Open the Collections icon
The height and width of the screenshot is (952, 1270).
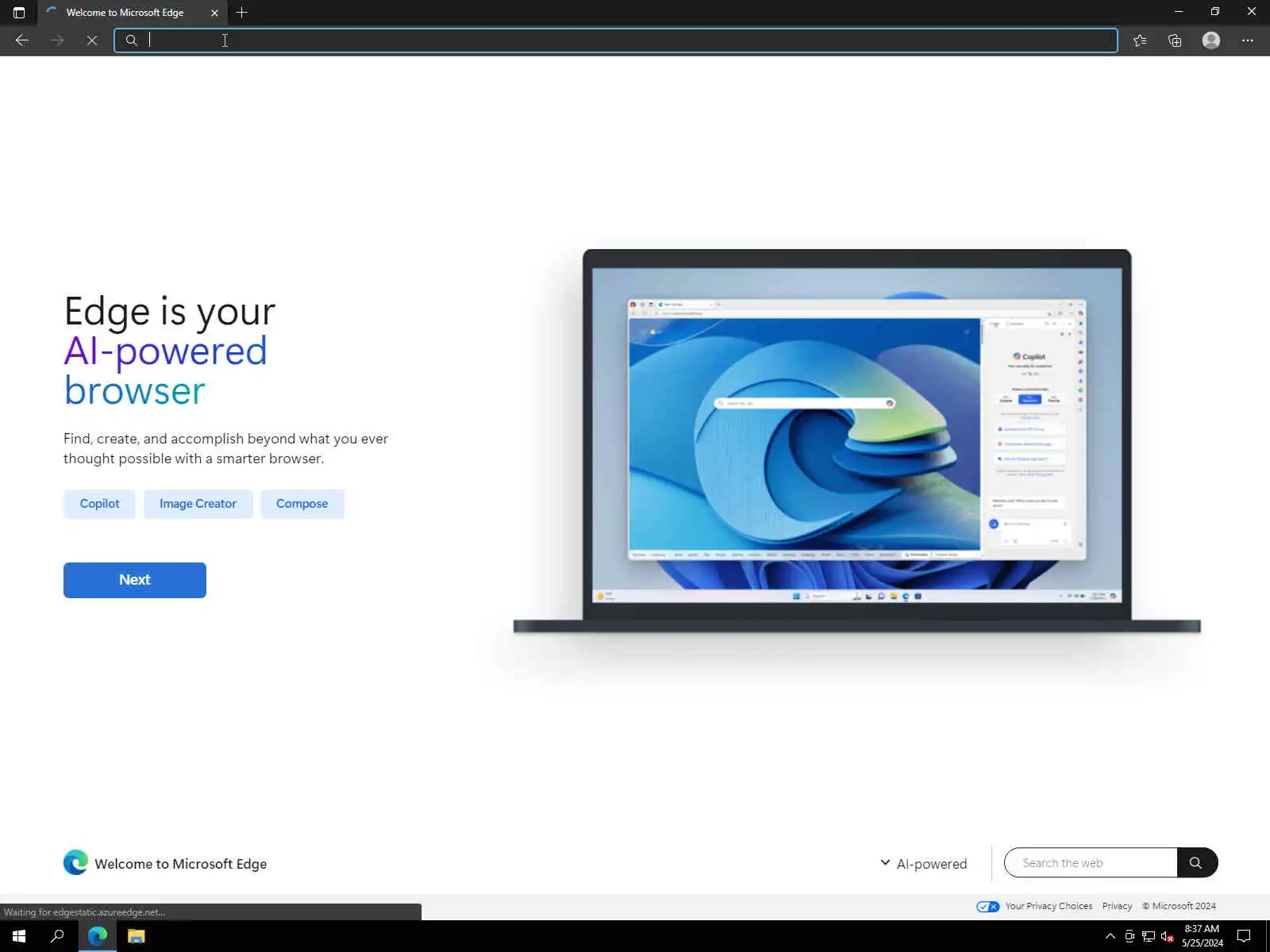pos(1175,40)
